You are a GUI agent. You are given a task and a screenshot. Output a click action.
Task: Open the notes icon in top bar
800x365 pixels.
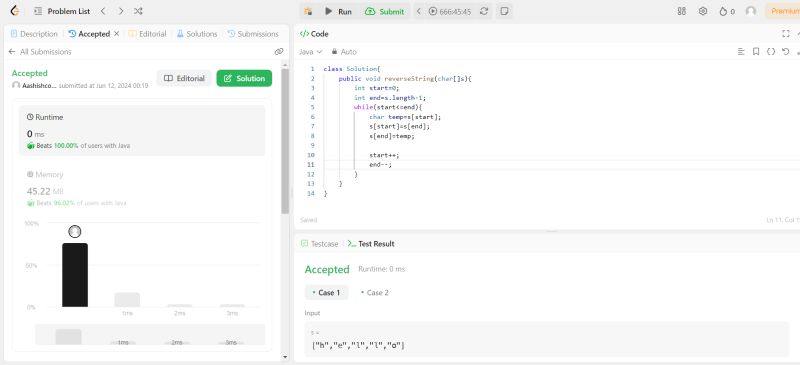pos(504,11)
